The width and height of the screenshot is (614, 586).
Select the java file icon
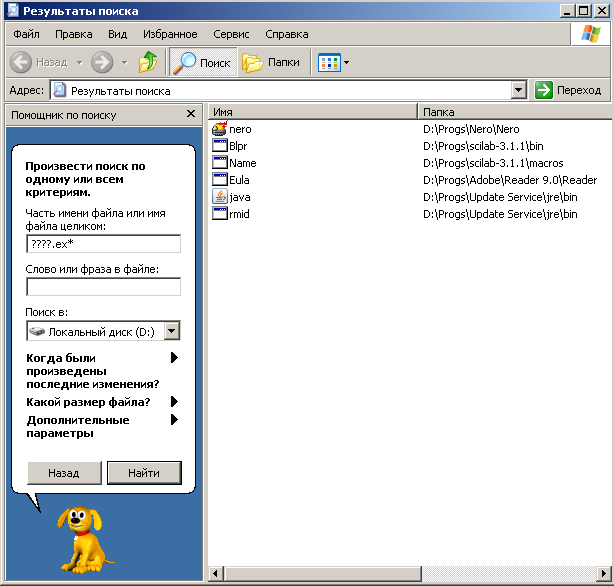click(220, 197)
